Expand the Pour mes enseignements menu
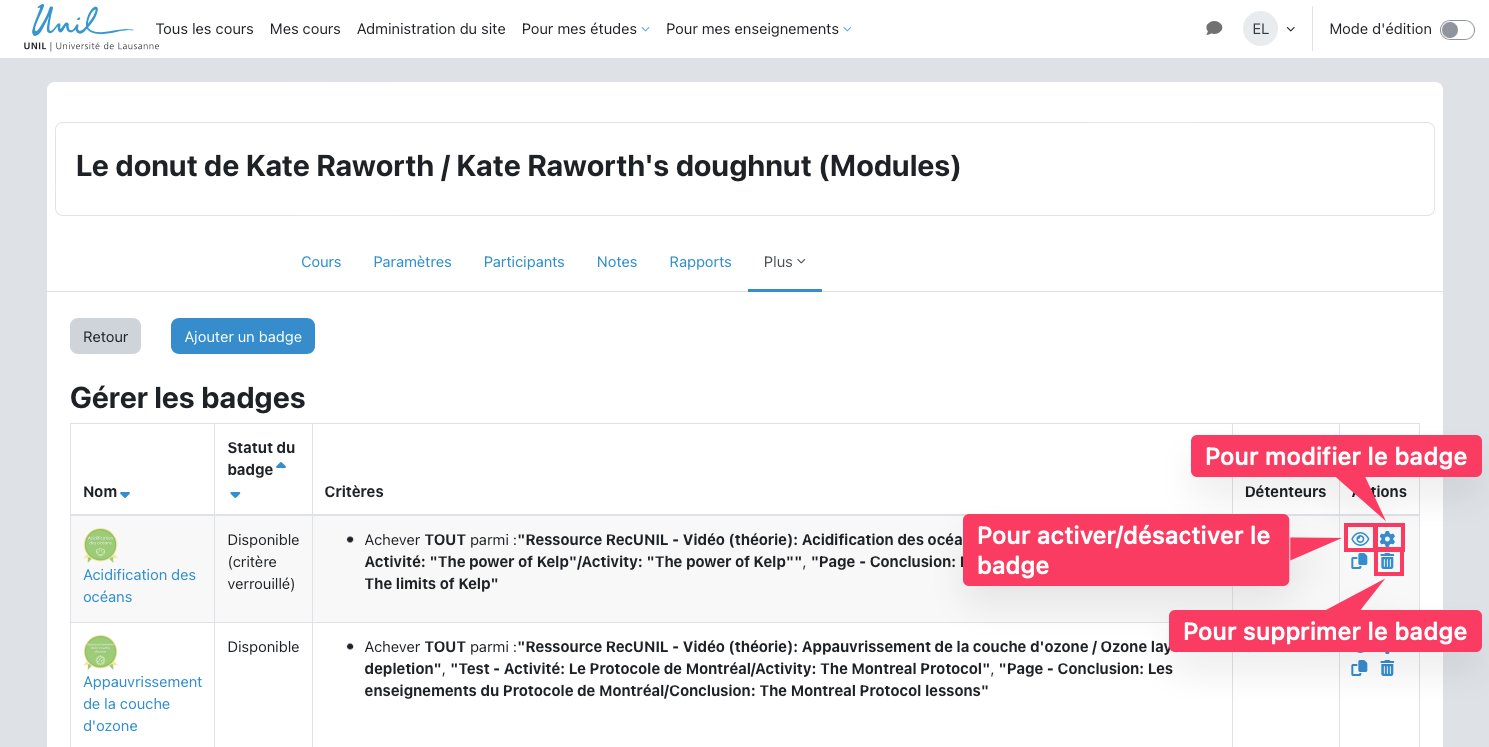This screenshot has height=747, width=1489. pyautogui.click(x=758, y=29)
